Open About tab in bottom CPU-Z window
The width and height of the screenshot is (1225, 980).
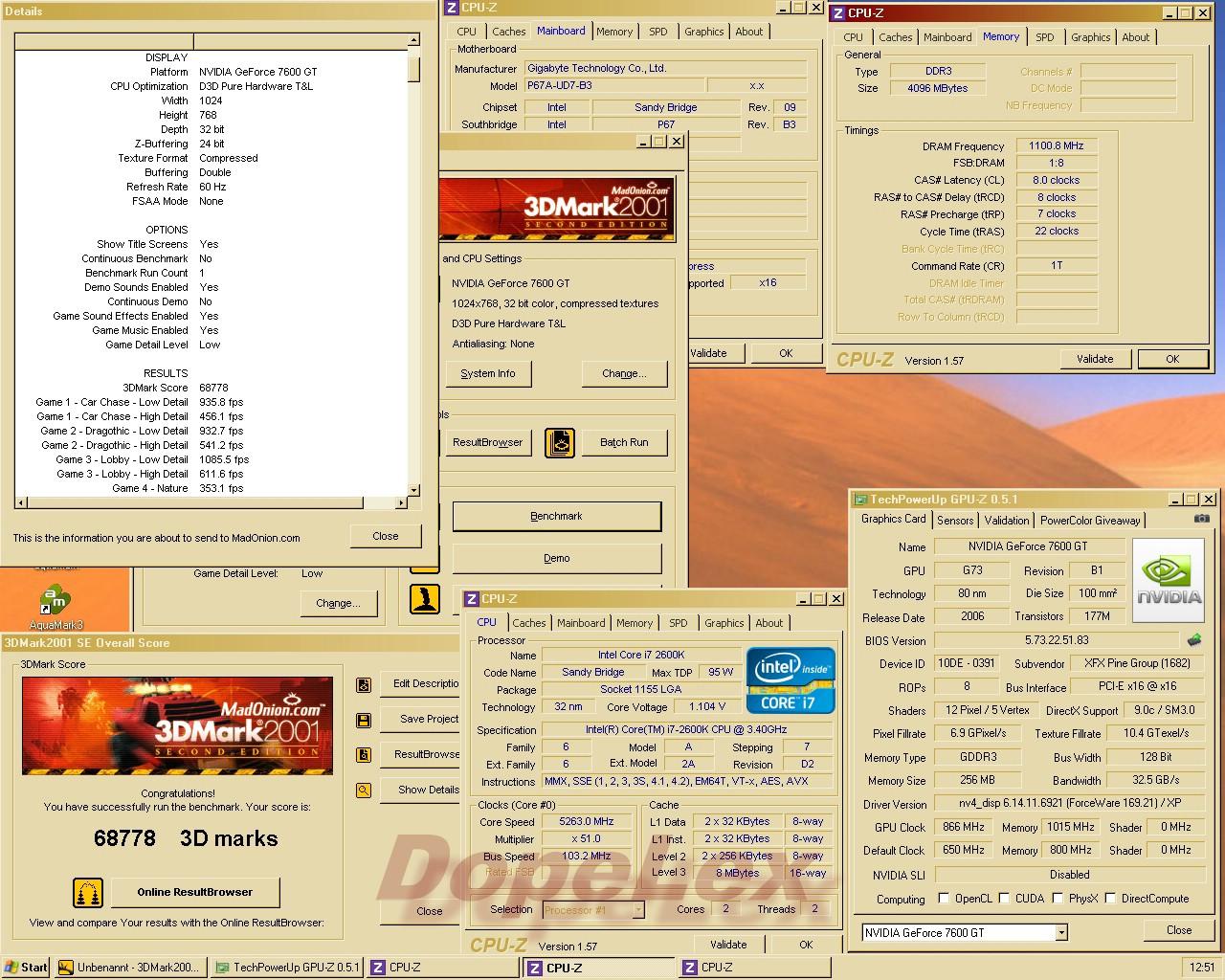click(x=769, y=623)
